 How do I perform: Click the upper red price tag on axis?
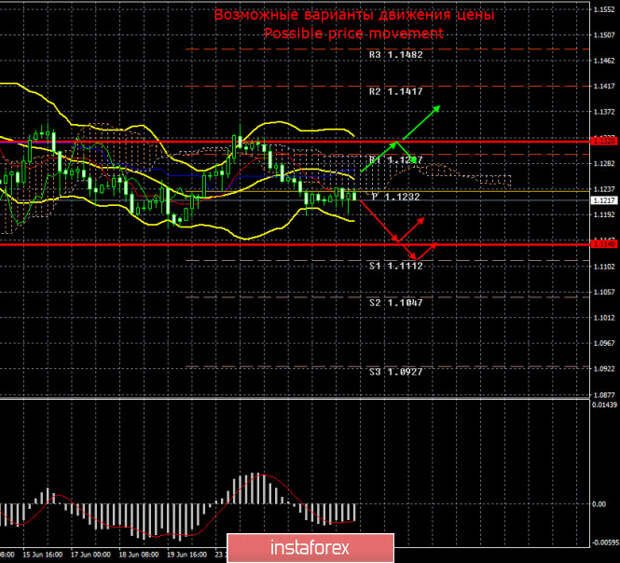point(603,141)
